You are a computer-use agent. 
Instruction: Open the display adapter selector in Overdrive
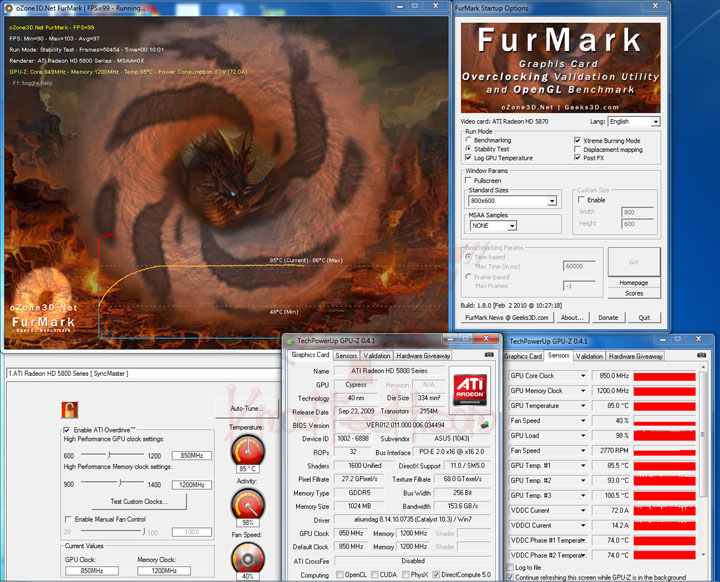click(x=143, y=373)
